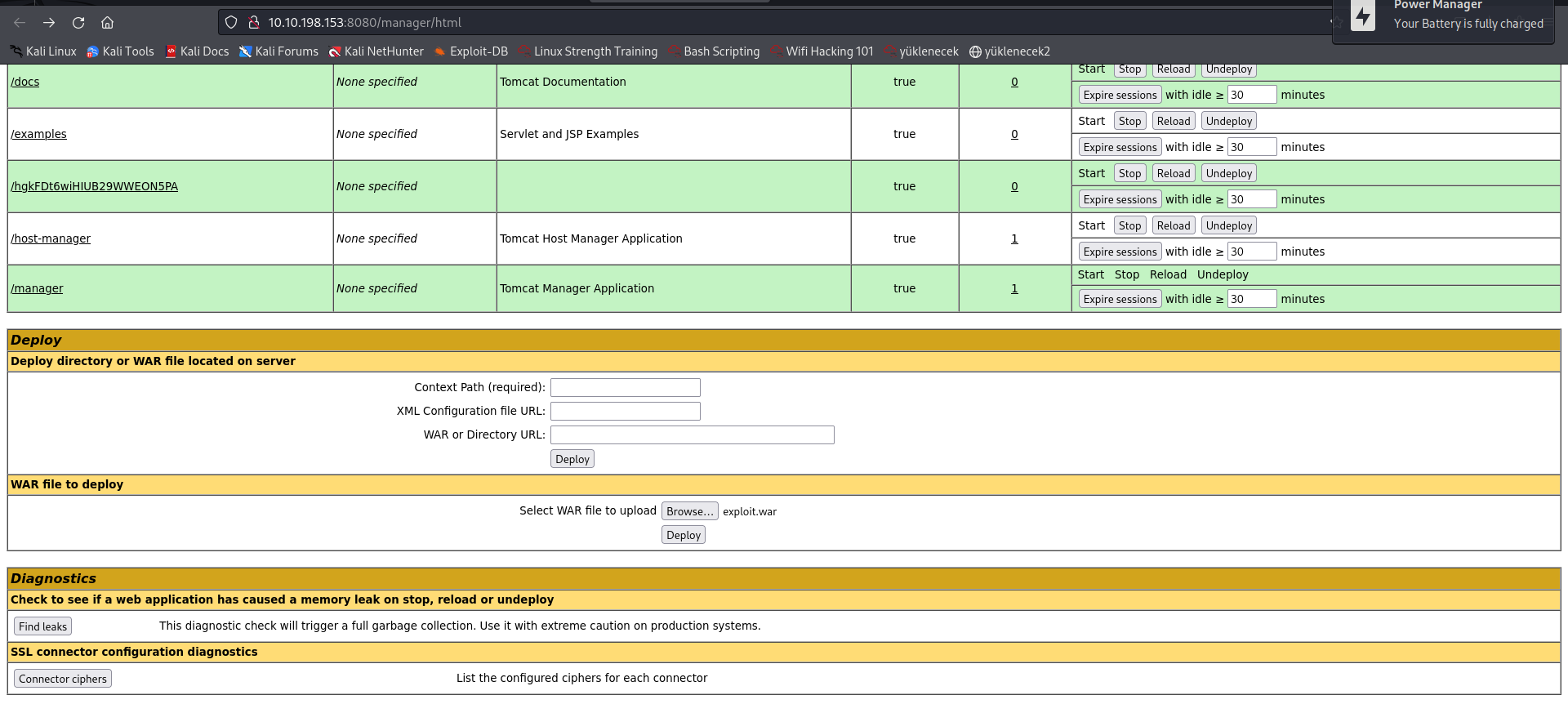Expire sessions for the /docs application
This screenshot has width=1568, height=704.
1120,95
